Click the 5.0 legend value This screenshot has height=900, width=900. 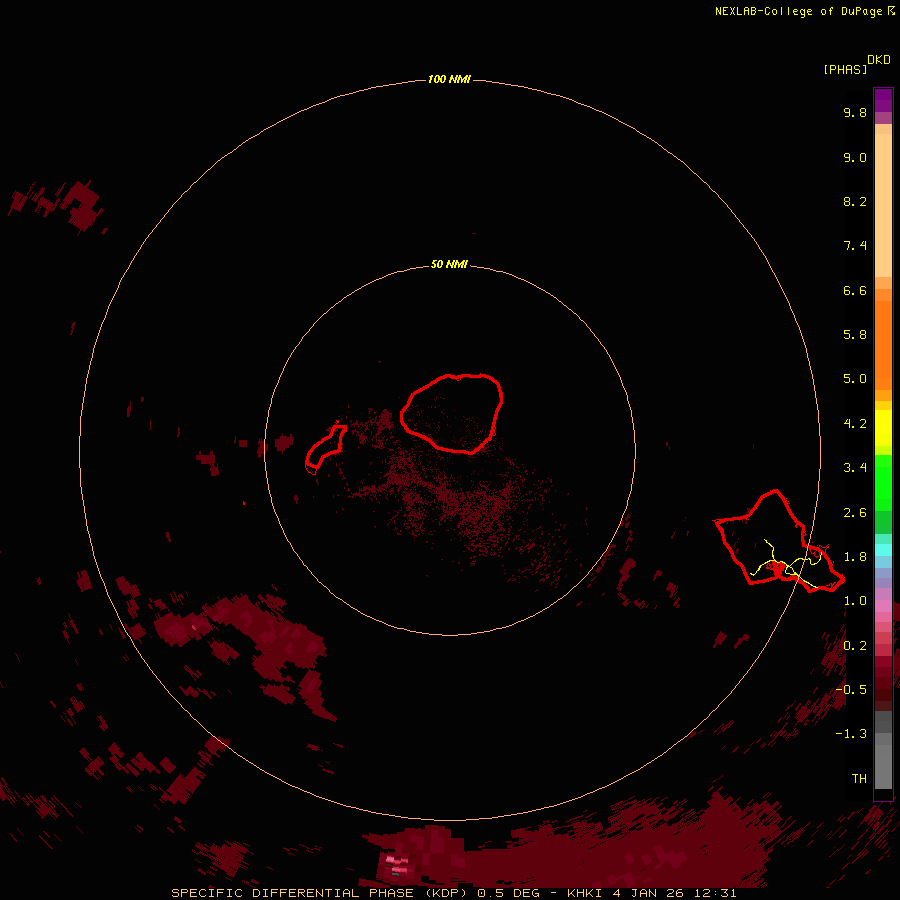click(x=855, y=379)
